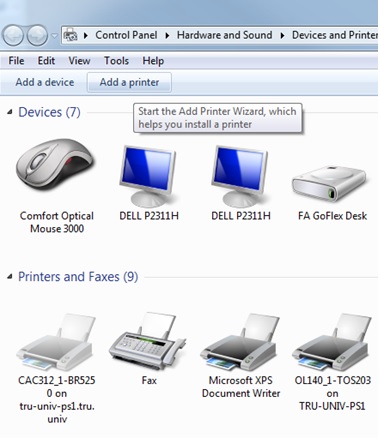Collapse the Printers and Faxes (9) section

(x=10, y=277)
